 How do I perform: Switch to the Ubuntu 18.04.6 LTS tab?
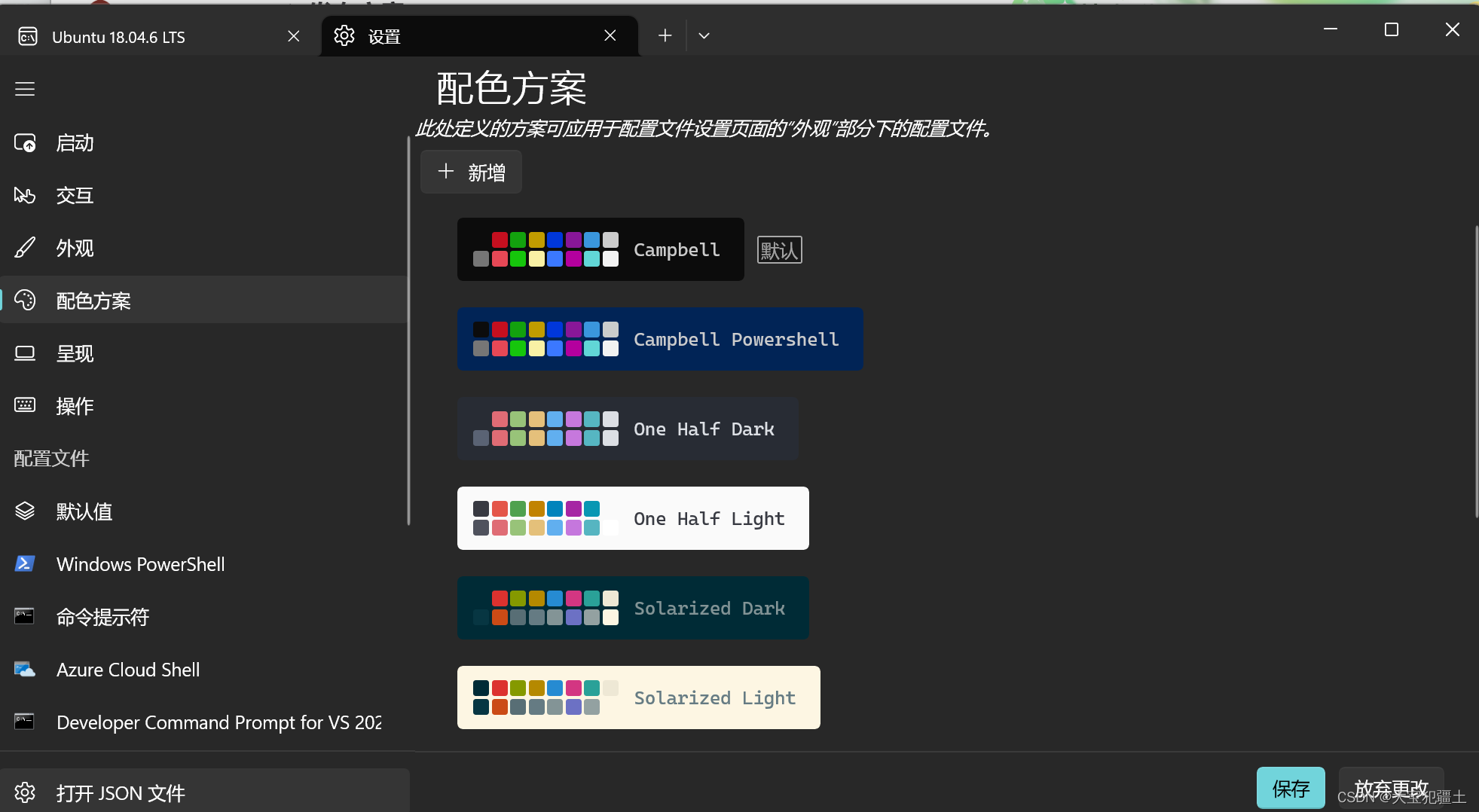click(x=158, y=36)
